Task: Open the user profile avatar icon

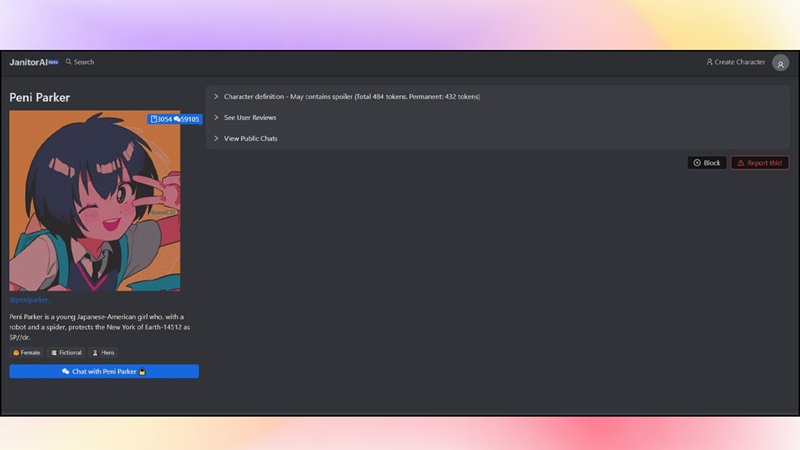Action: (x=780, y=63)
